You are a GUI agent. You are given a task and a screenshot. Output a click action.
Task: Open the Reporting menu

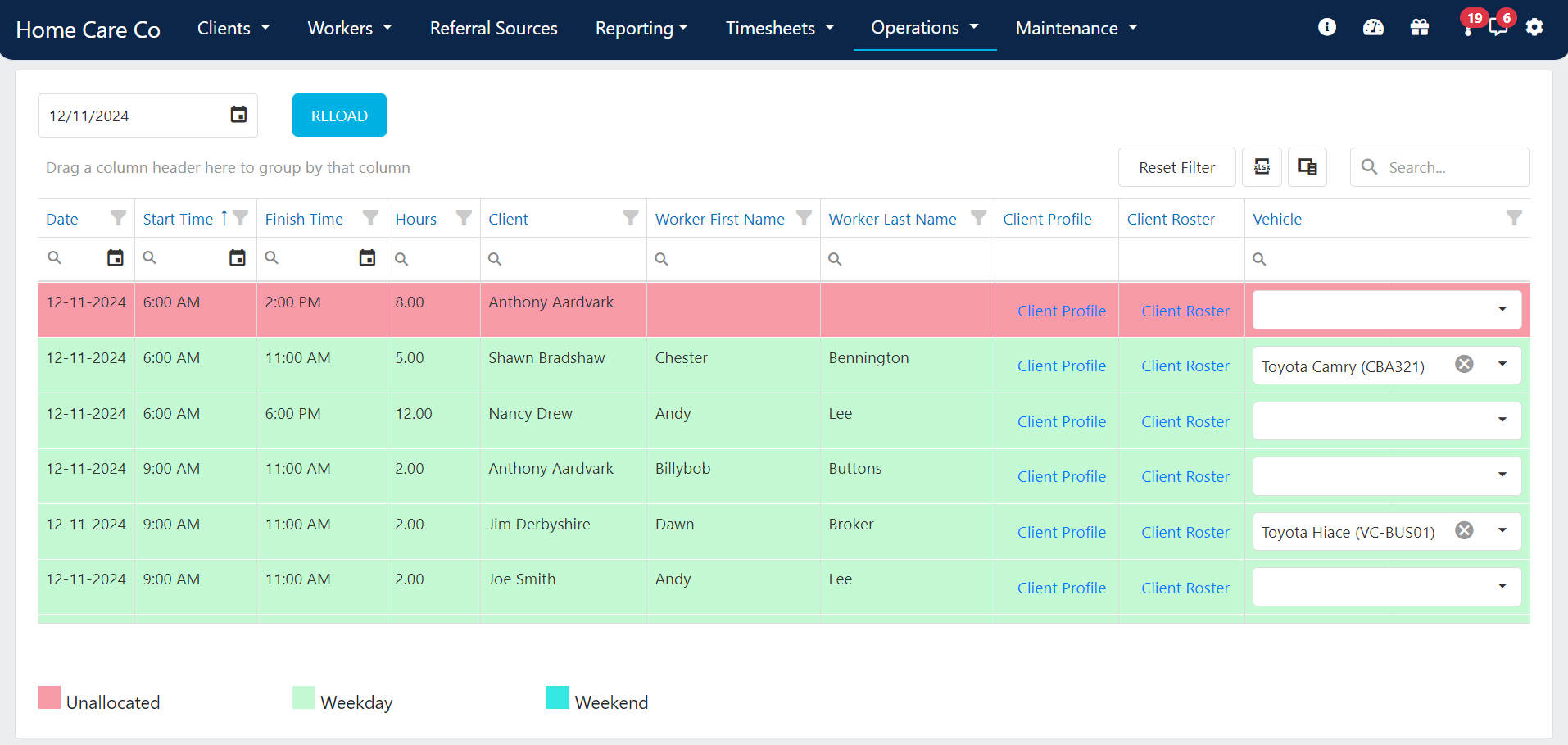(x=641, y=28)
